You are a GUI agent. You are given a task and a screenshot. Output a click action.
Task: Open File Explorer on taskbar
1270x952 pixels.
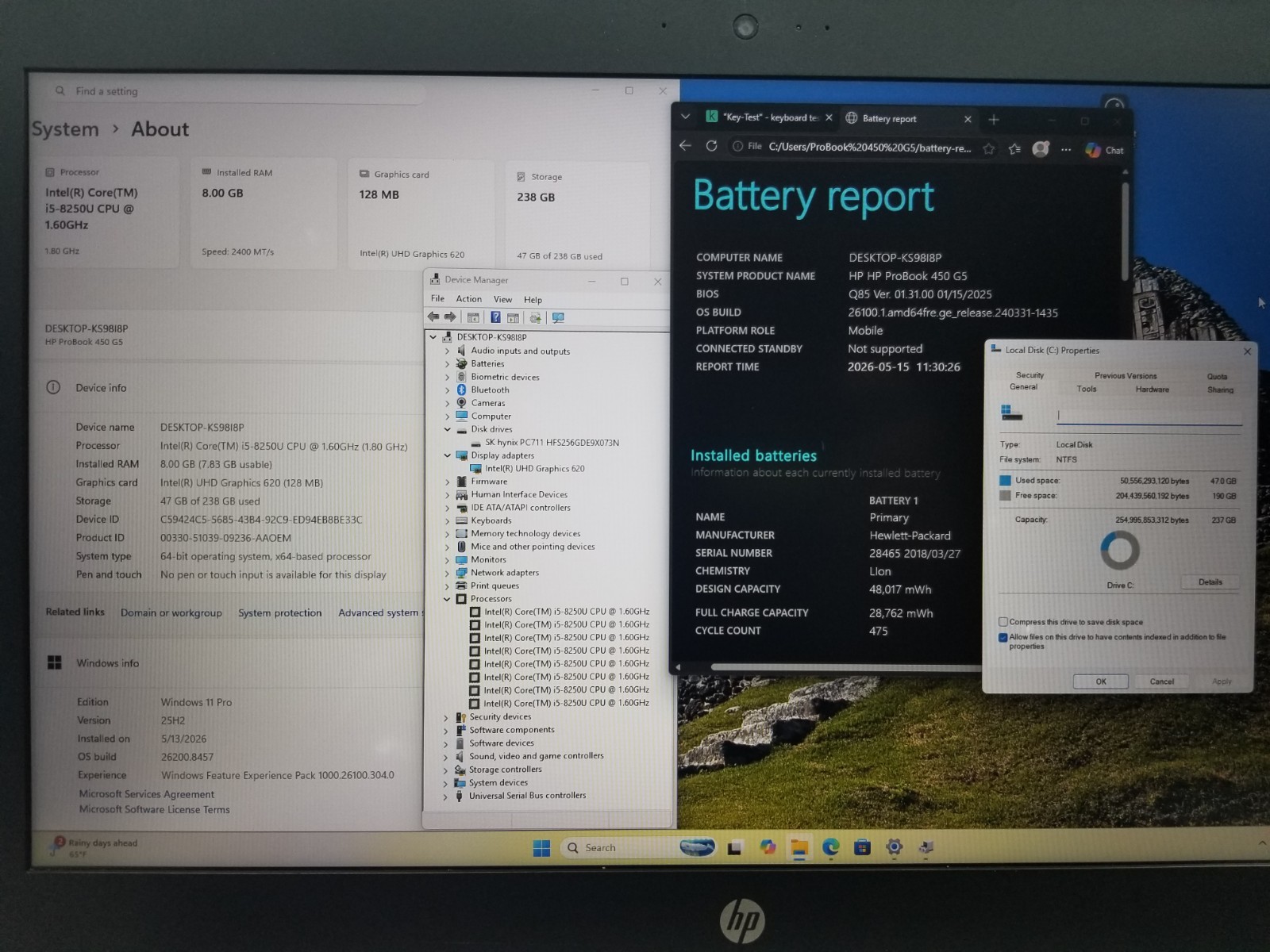pos(799,848)
